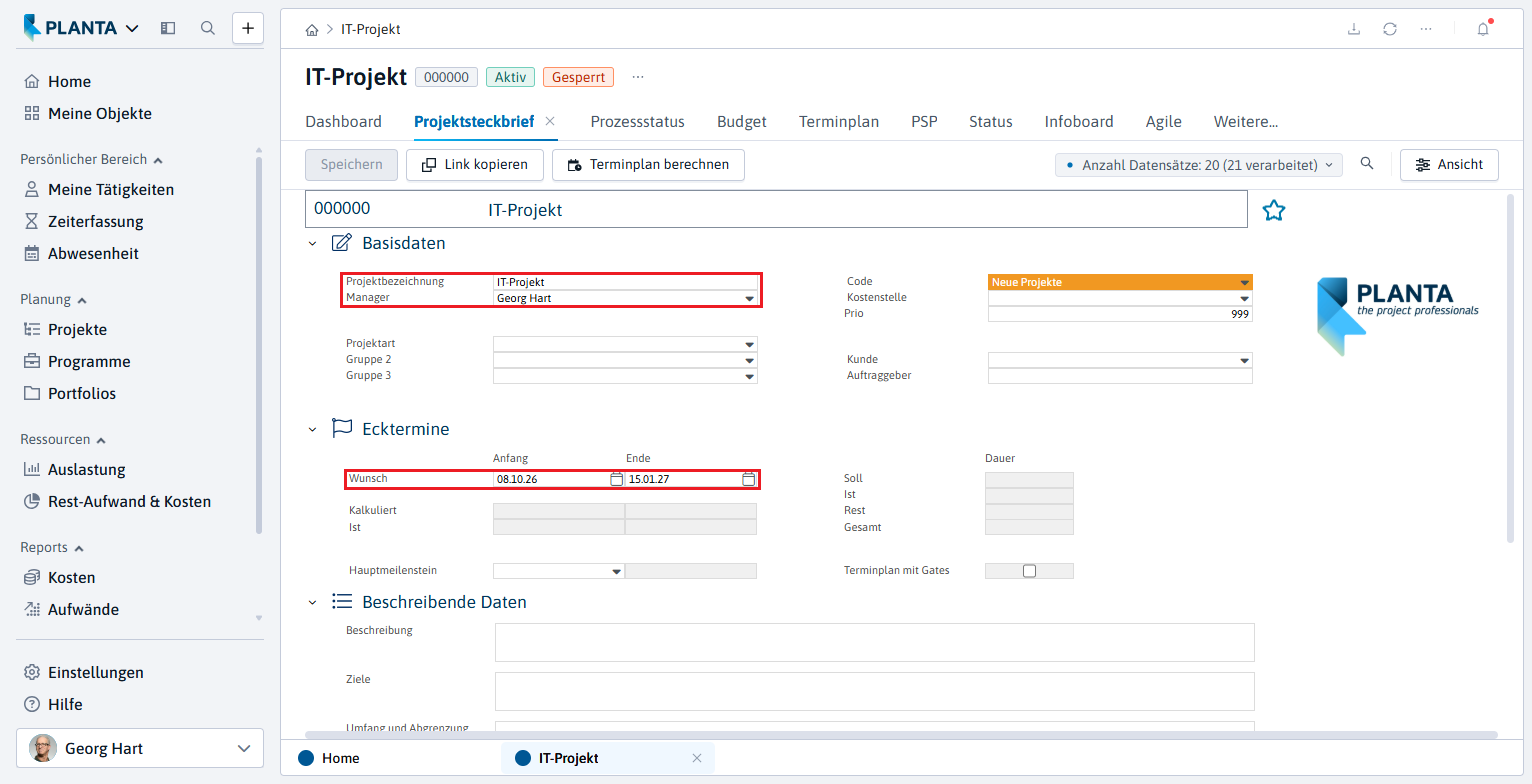Search records with toolbar magnifier icon
This screenshot has height=784, width=1532.
click(x=1367, y=164)
